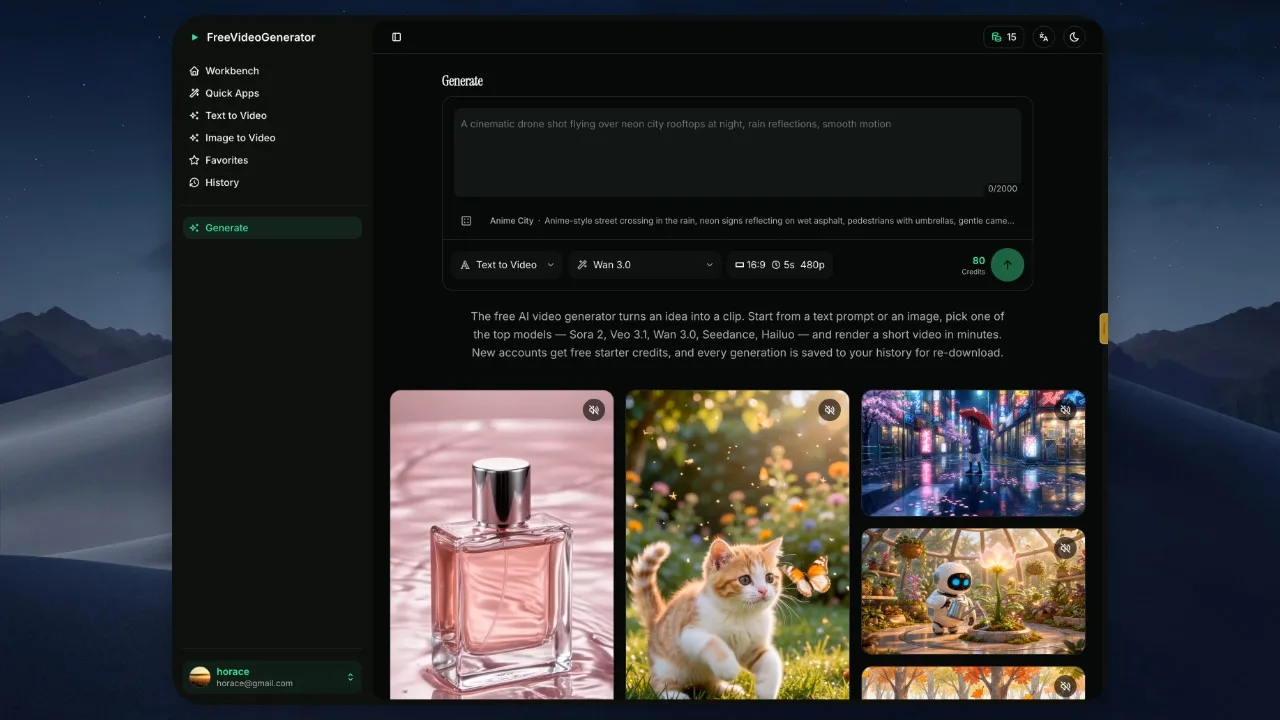Open the neon rainy street thumbnail
This screenshot has width=1280, height=720.
(x=973, y=453)
